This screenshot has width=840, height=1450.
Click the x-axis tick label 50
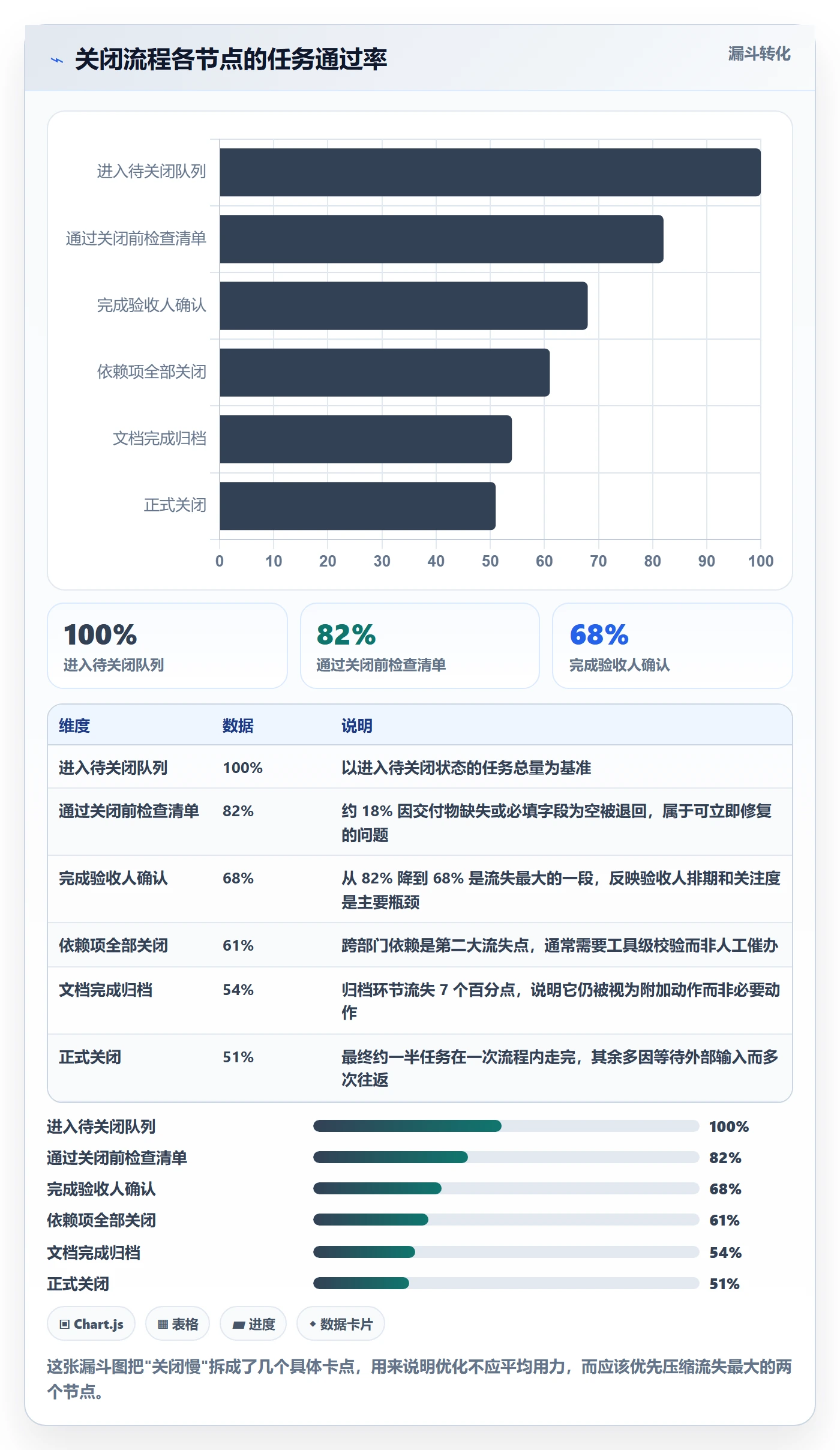tap(490, 561)
